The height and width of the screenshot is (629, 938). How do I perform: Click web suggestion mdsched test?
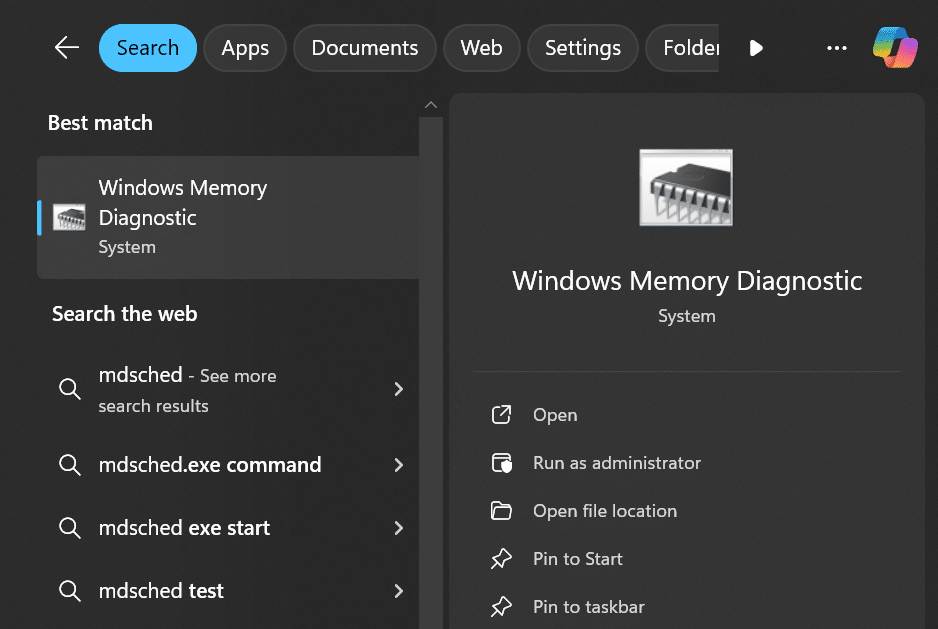click(x=228, y=591)
